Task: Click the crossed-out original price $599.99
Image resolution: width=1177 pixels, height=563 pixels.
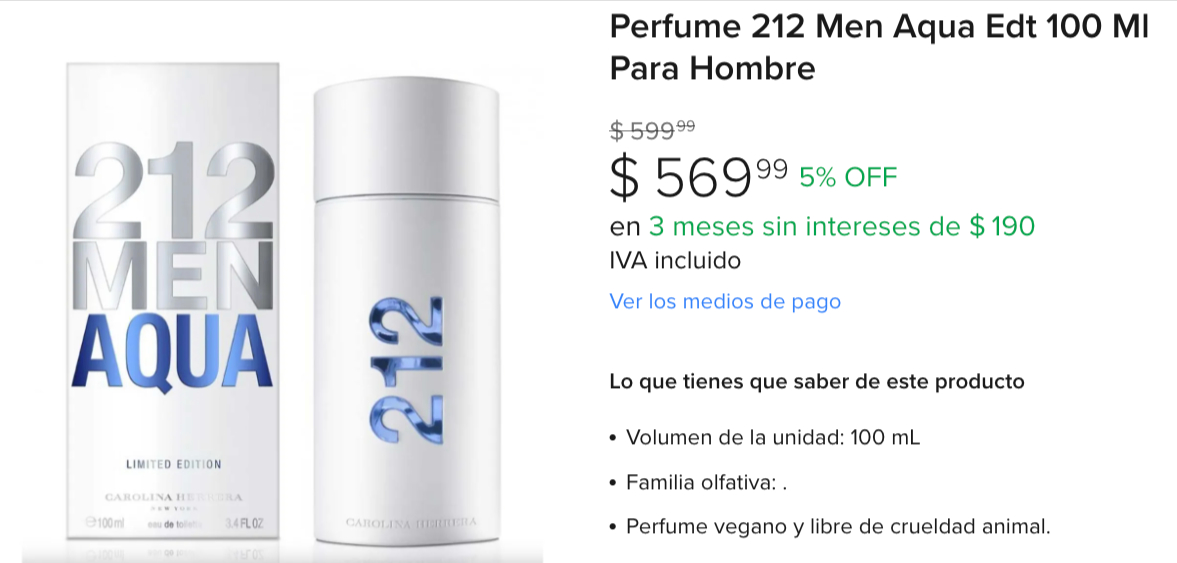Action: (652, 131)
